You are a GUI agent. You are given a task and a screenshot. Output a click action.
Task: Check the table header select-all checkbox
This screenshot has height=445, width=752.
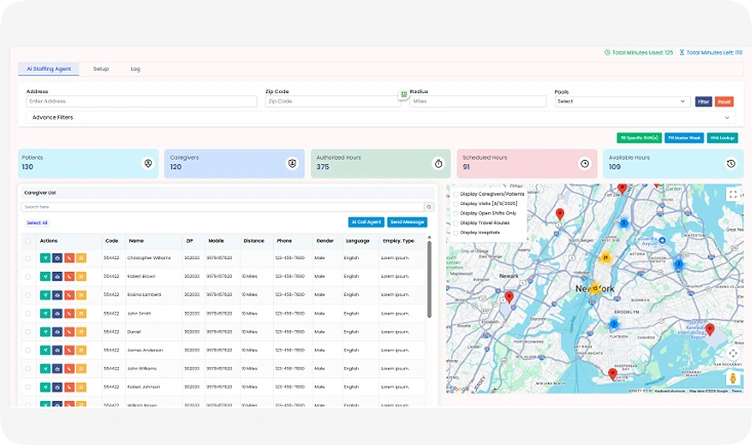tap(28, 241)
